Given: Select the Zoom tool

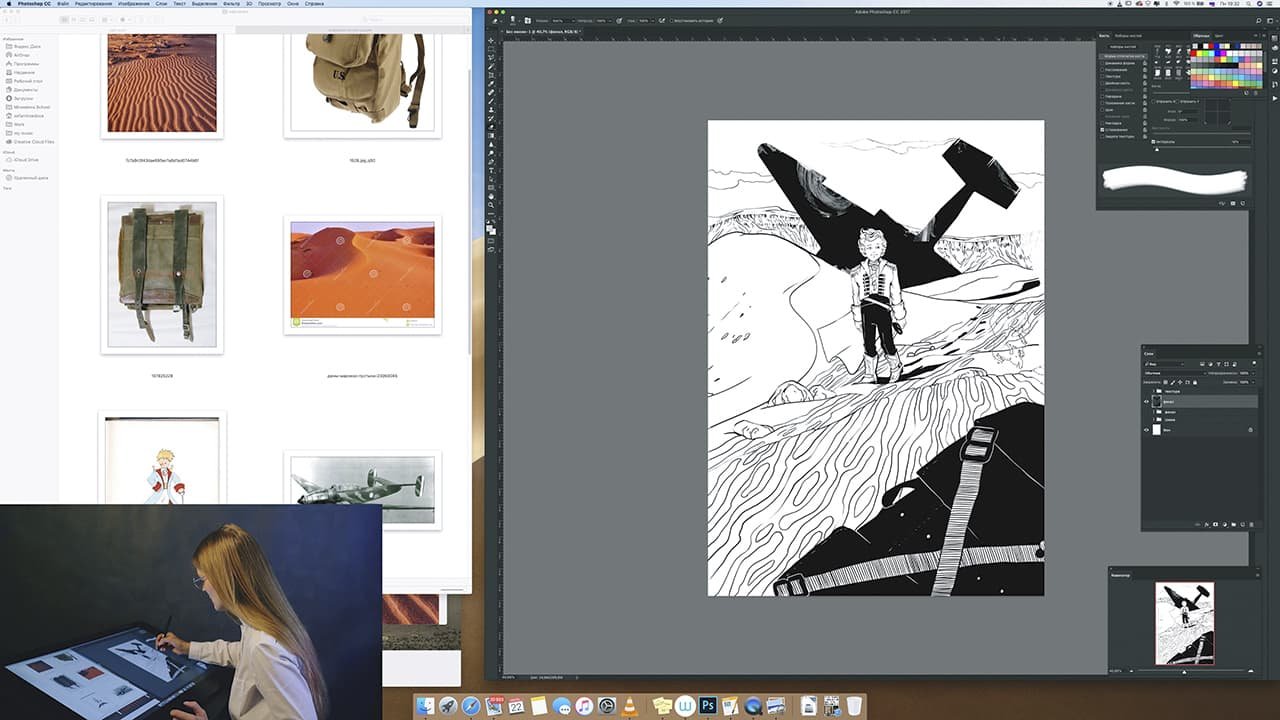Looking at the screenshot, I should [491, 205].
